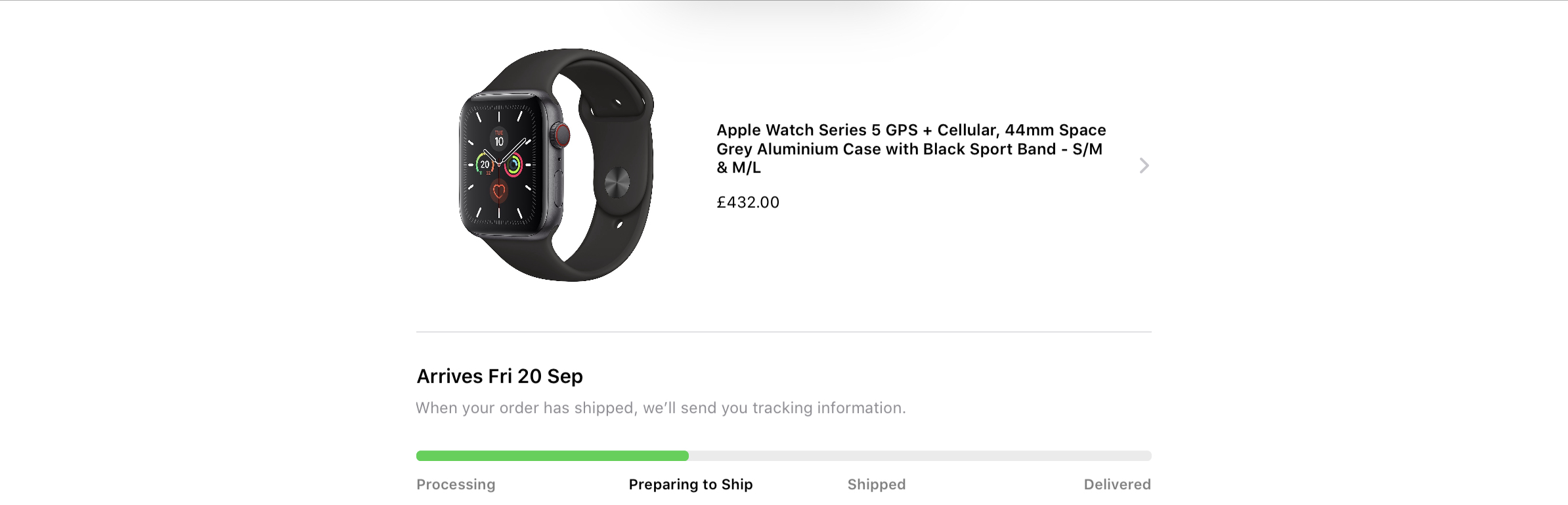Image resolution: width=1568 pixels, height=505 pixels.
Task: Click the side button below the Digital Crown
Action: click(558, 189)
